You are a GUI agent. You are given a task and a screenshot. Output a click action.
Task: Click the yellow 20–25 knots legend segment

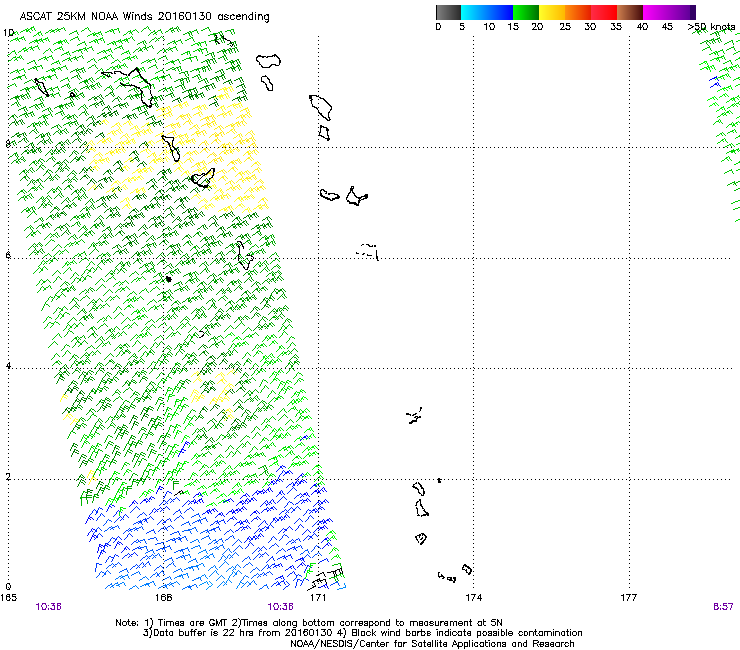coord(552,12)
